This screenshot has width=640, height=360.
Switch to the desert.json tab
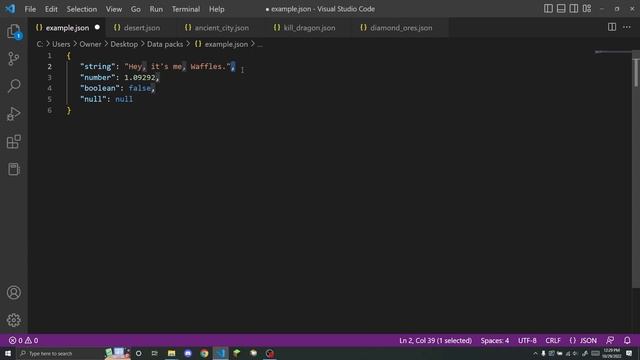[x=142, y=28]
